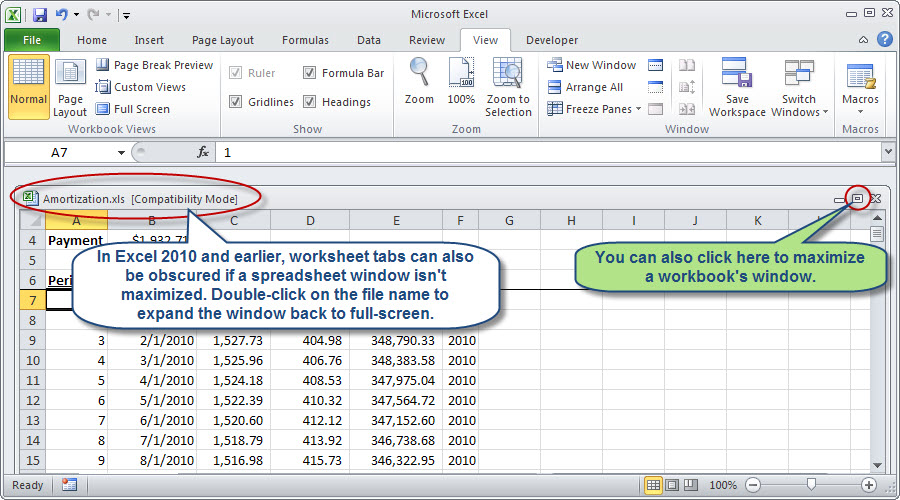Toggle the Formula Bar checkbox
The height and width of the screenshot is (500, 900).
coord(309,73)
